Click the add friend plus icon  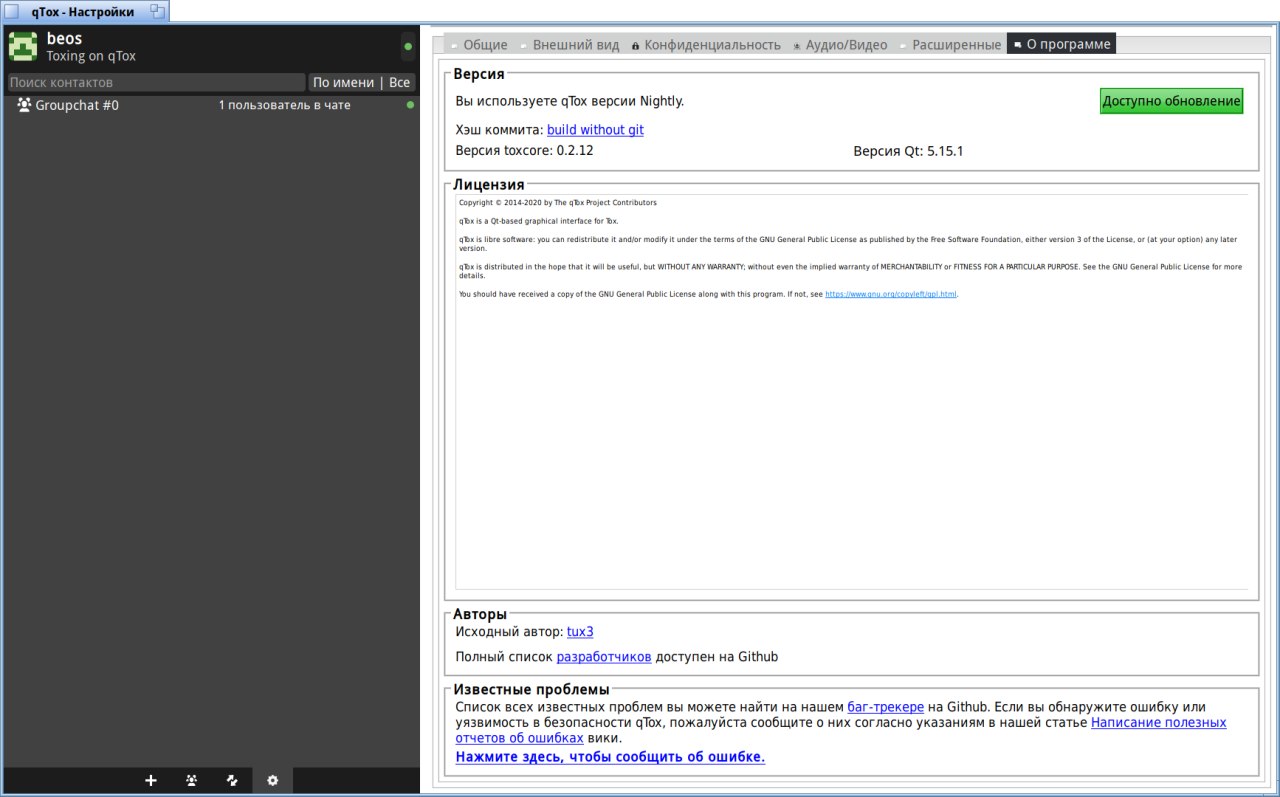click(x=151, y=781)
